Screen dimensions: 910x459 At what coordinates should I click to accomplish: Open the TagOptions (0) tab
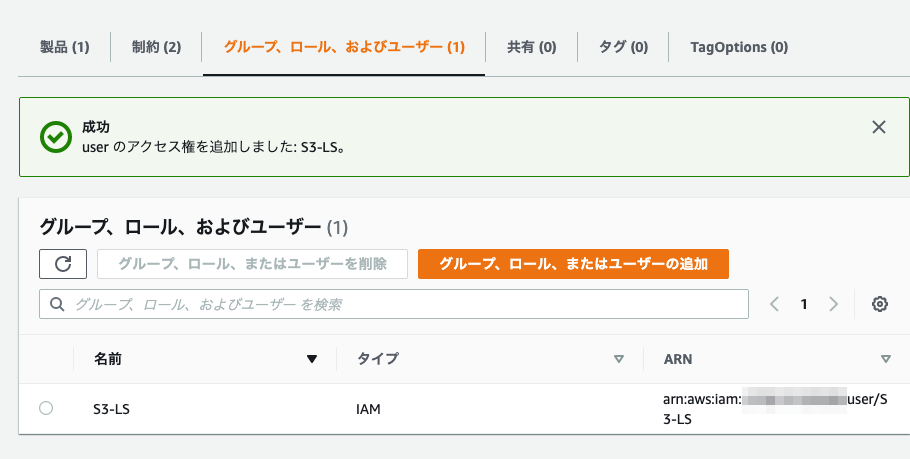[739, 47]
